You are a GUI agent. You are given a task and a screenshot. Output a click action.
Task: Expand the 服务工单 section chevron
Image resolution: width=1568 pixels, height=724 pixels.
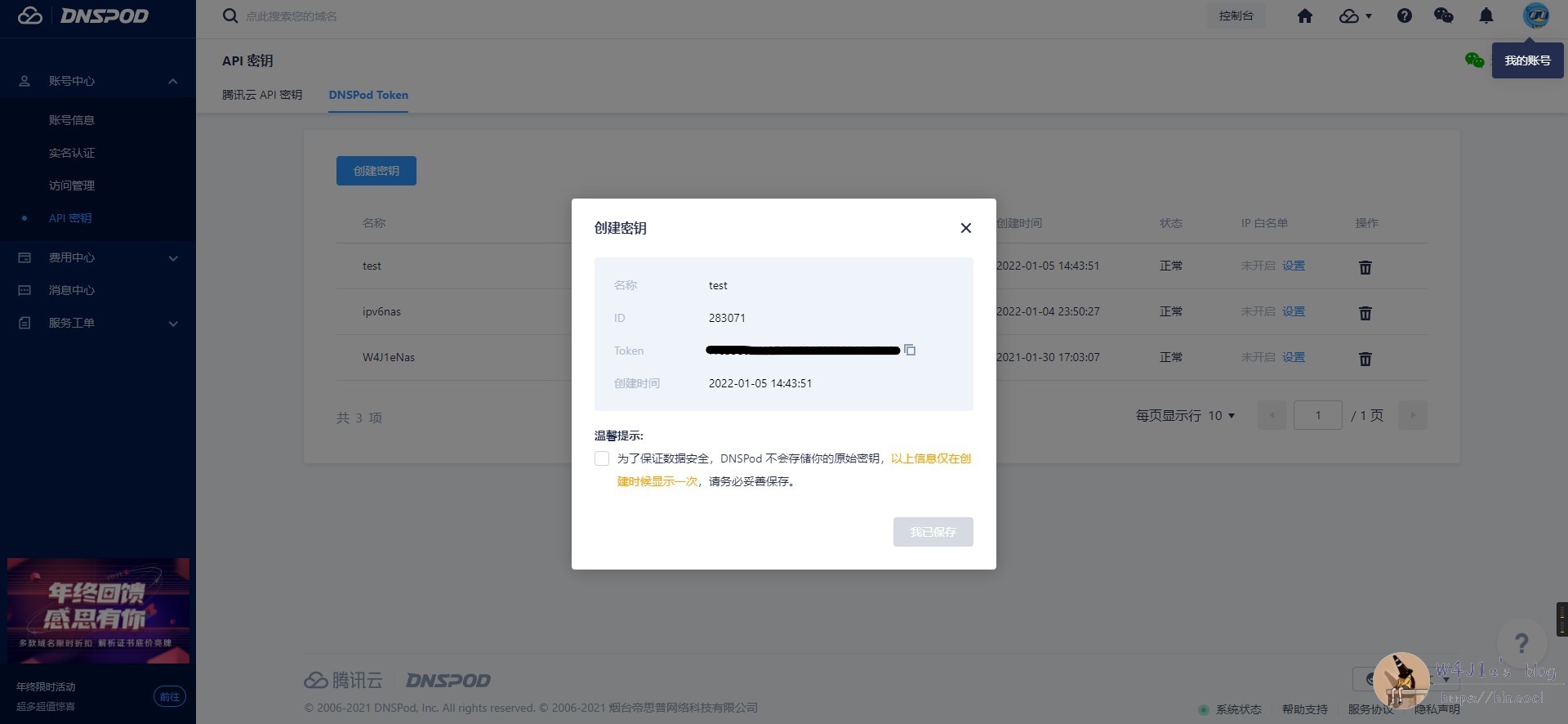pyautogui.click(x=173, y=324)
